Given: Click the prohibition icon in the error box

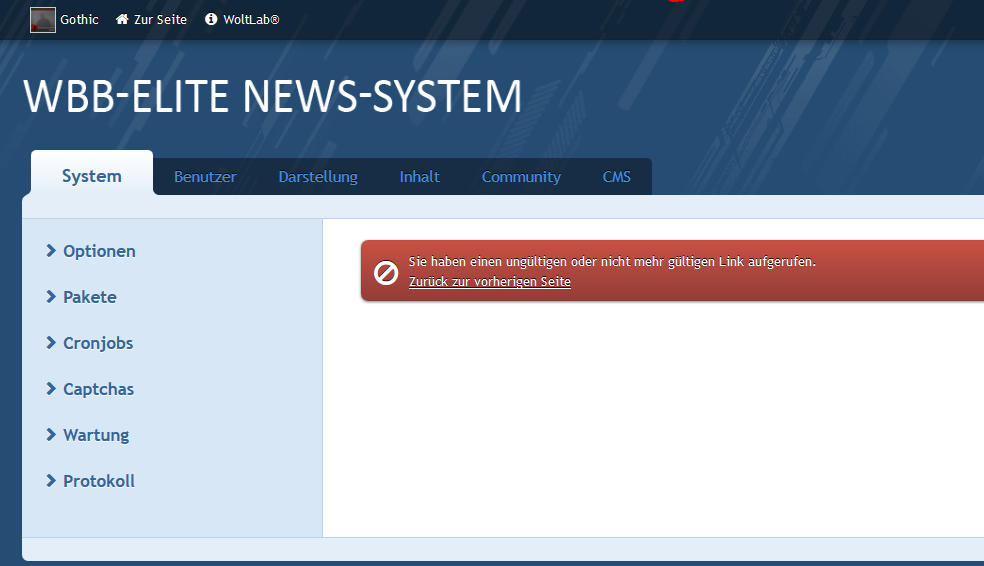Looking at the screenshot, I should coord(386,272).
